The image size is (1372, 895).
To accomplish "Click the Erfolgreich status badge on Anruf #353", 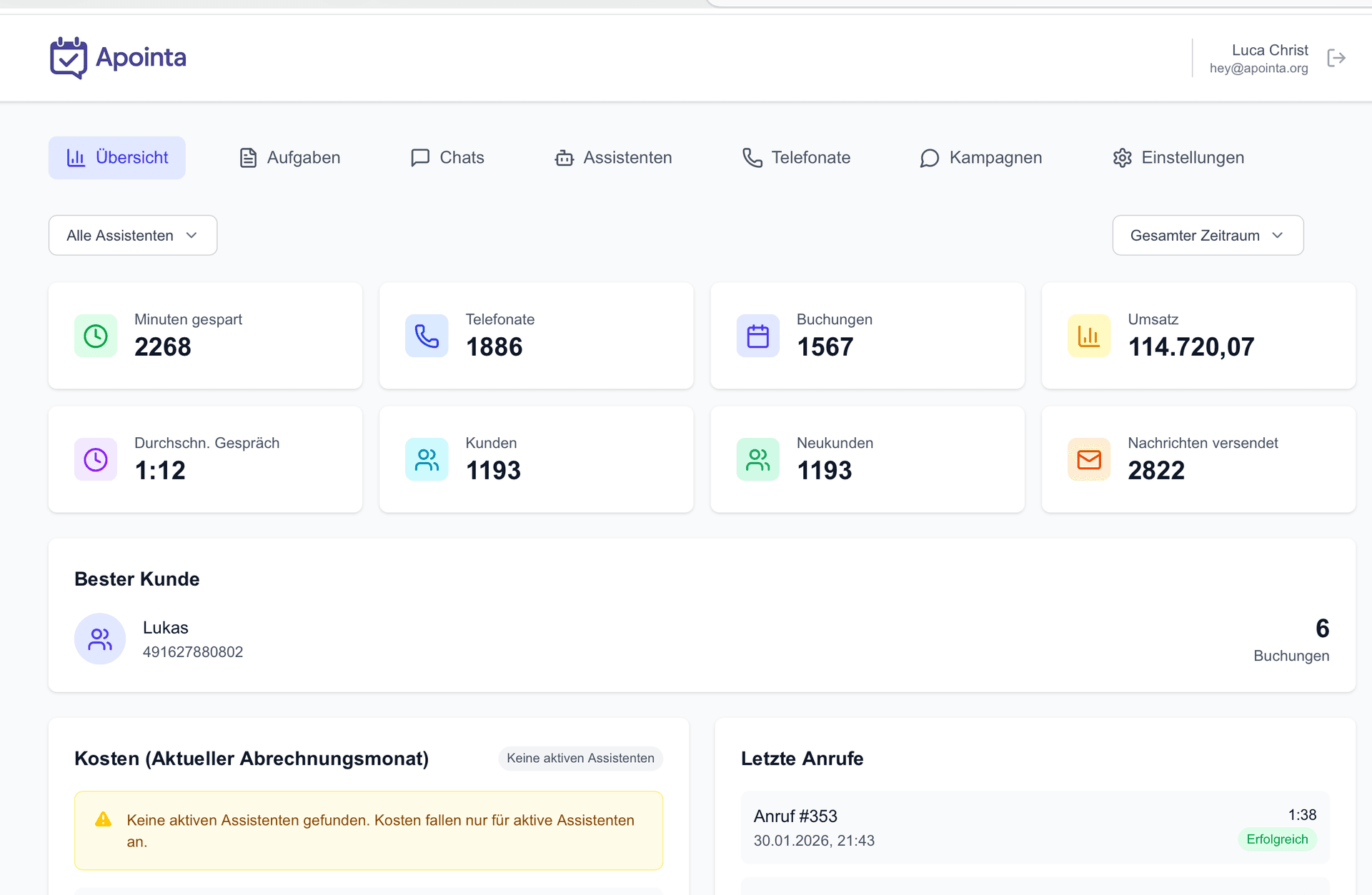I will [x=1277, y=839].
